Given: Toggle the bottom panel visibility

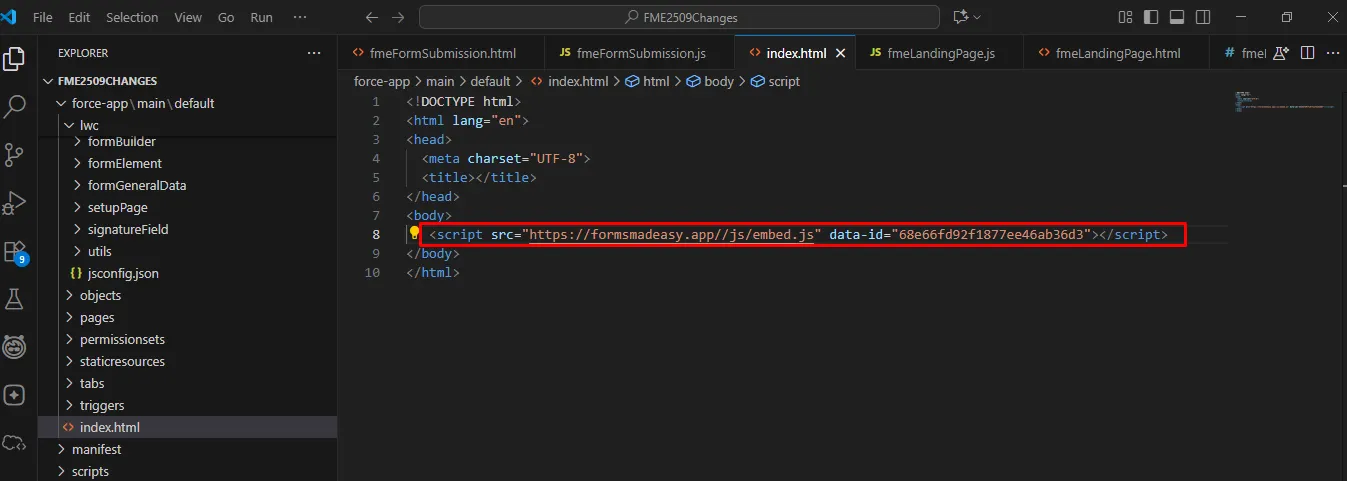Looking at the screenshot, I should click(1177, 17).
